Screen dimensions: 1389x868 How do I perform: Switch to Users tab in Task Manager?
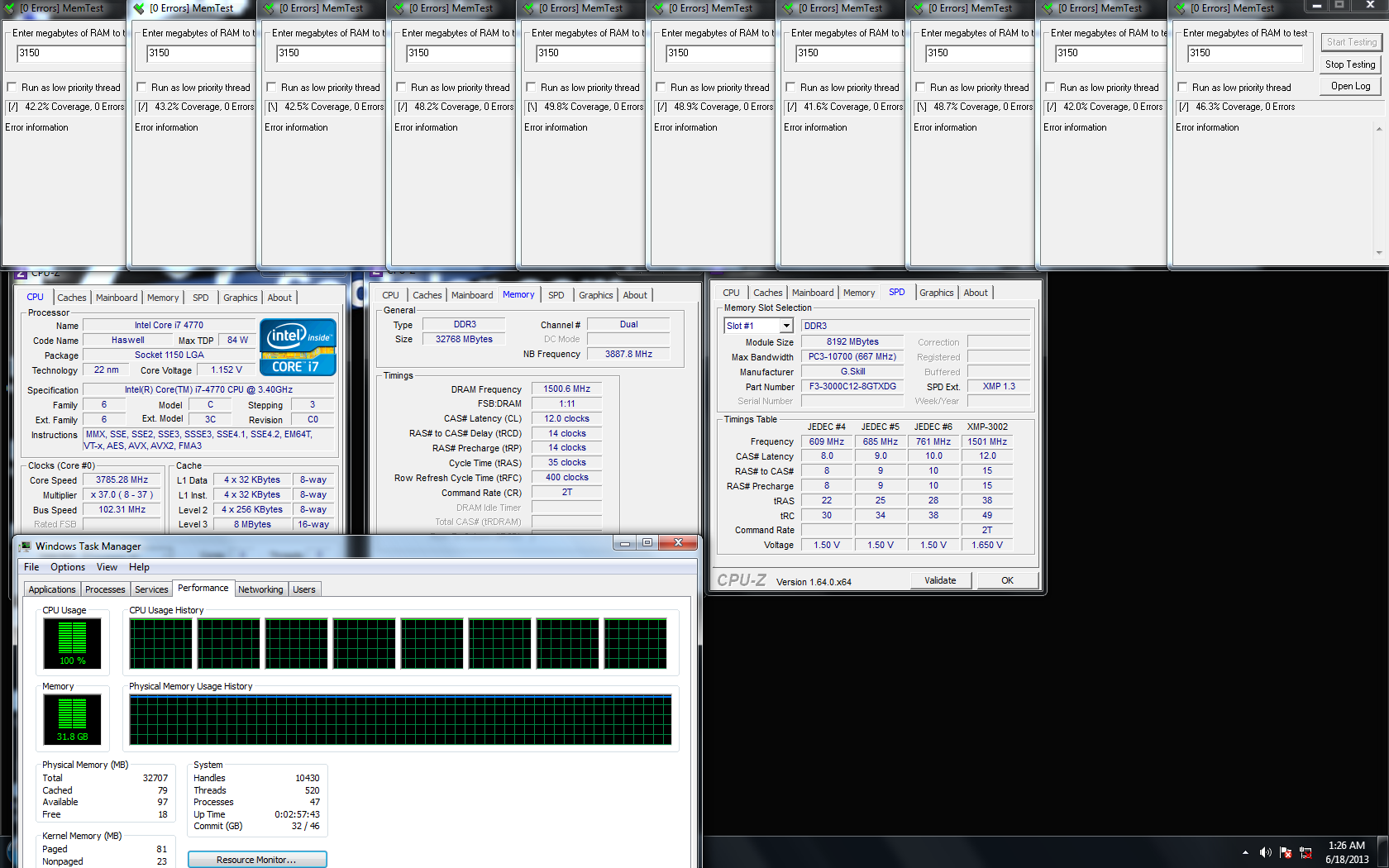304,589
